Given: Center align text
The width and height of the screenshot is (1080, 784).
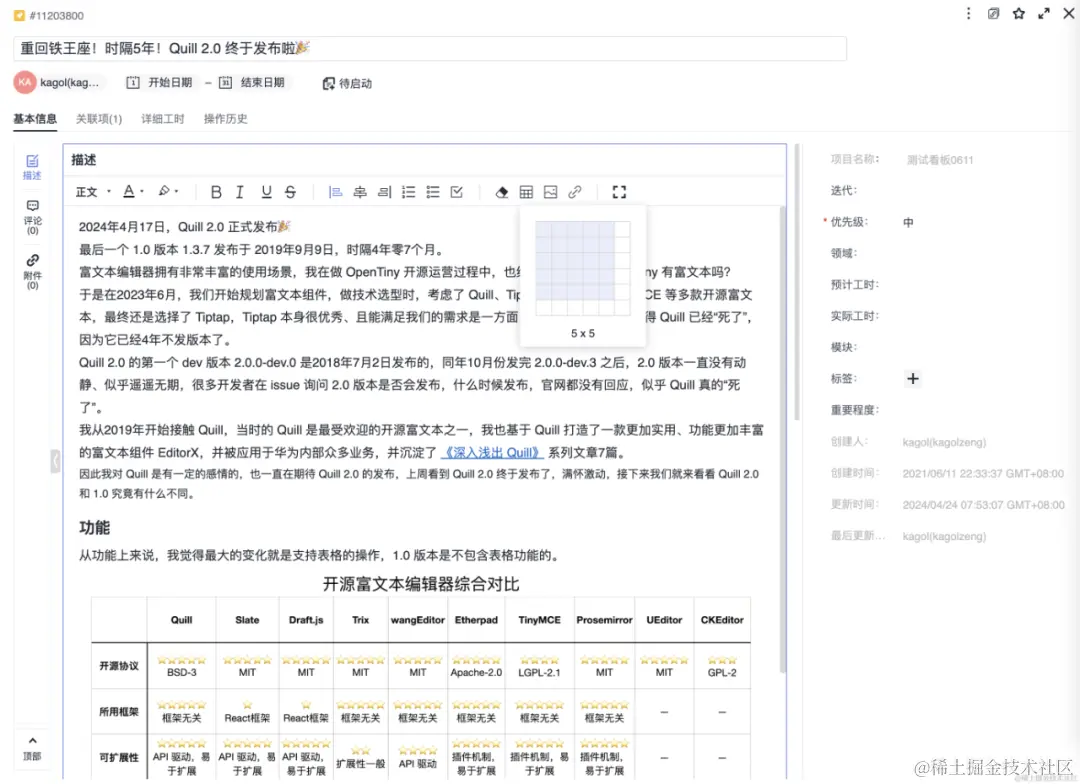Looking at the screenshot, I should [360, 192].
